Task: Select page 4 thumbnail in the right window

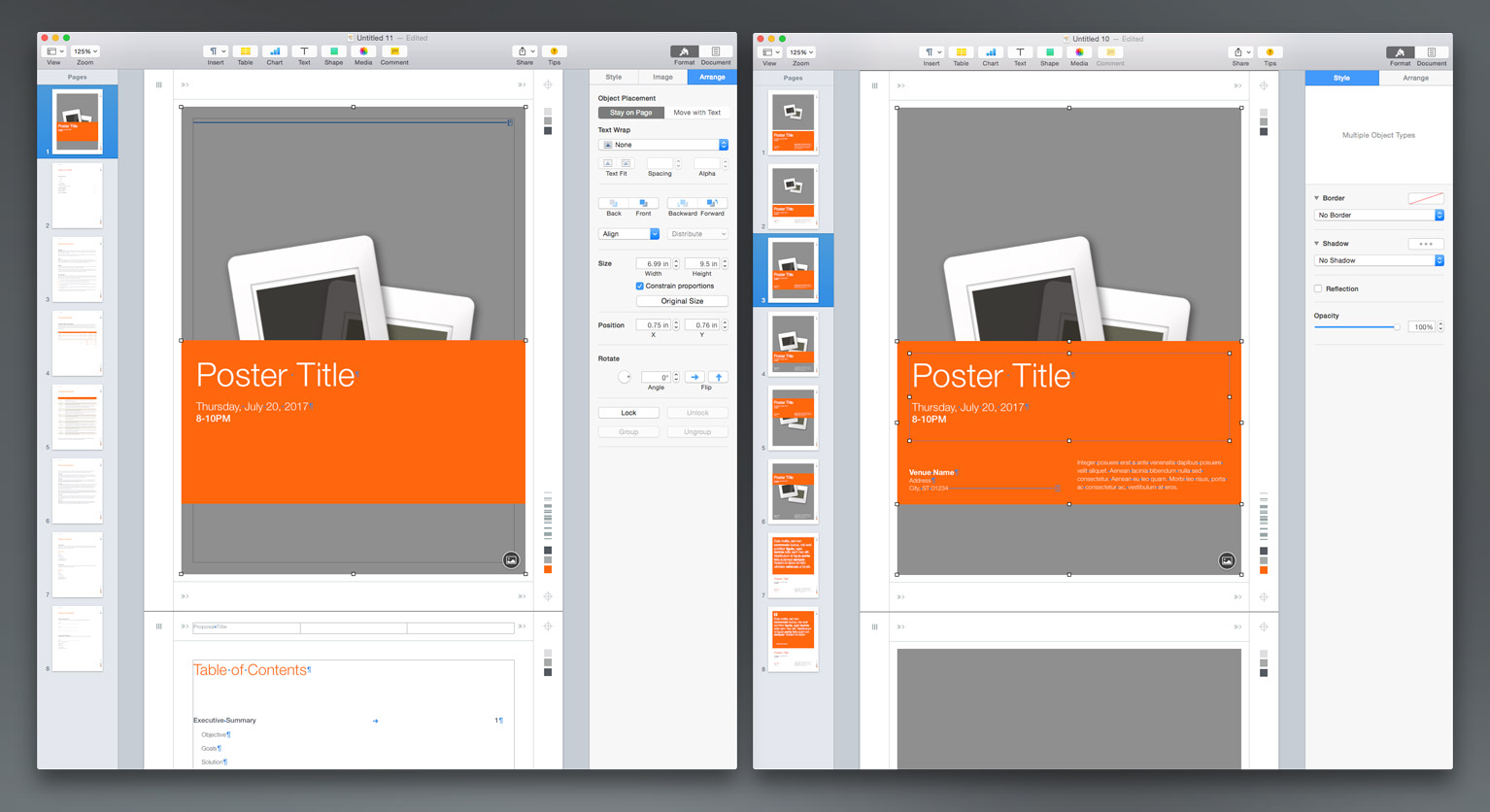Action: click(x=793, y=345)
